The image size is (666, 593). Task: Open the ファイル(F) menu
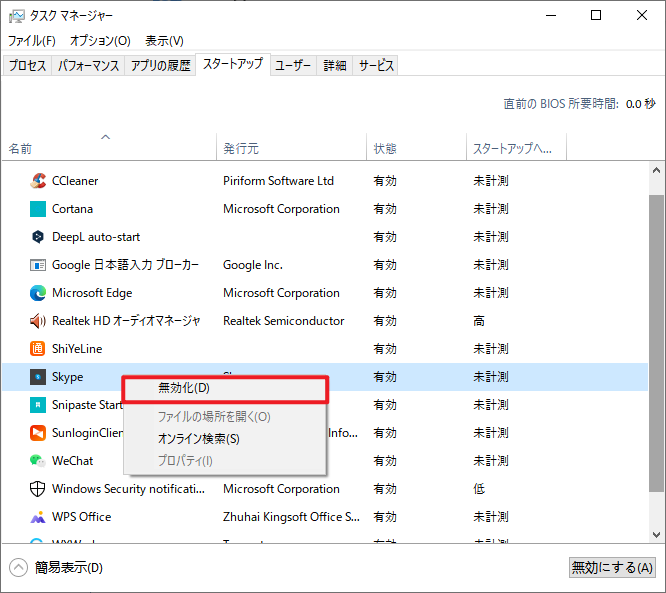click(32, 41)
